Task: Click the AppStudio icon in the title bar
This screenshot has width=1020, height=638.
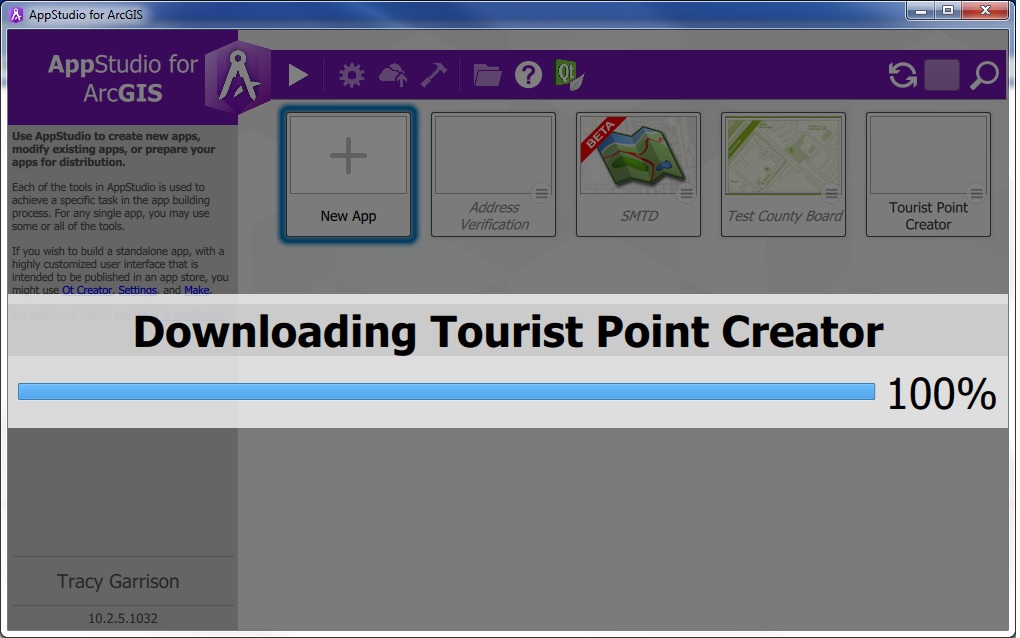Action: [16, 14]
